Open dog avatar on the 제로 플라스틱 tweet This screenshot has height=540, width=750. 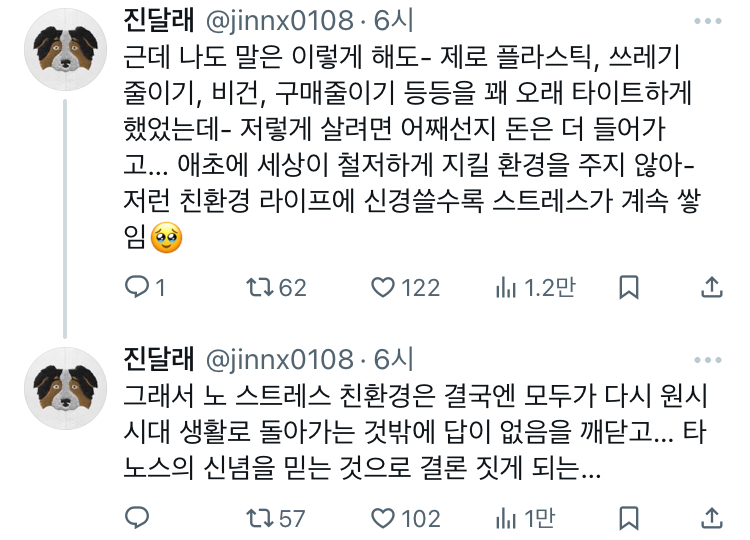click(x=65, y=55)
